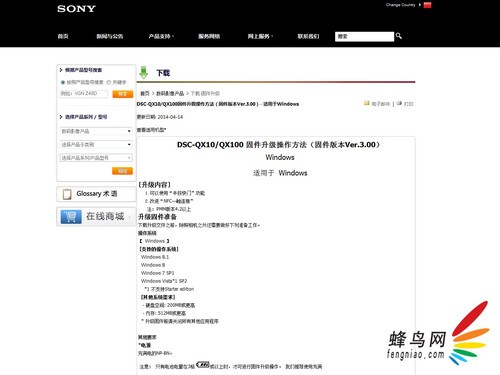Click the red country flag icon
The height and width of the screenshot is (375, 500).
pos(427,5)
